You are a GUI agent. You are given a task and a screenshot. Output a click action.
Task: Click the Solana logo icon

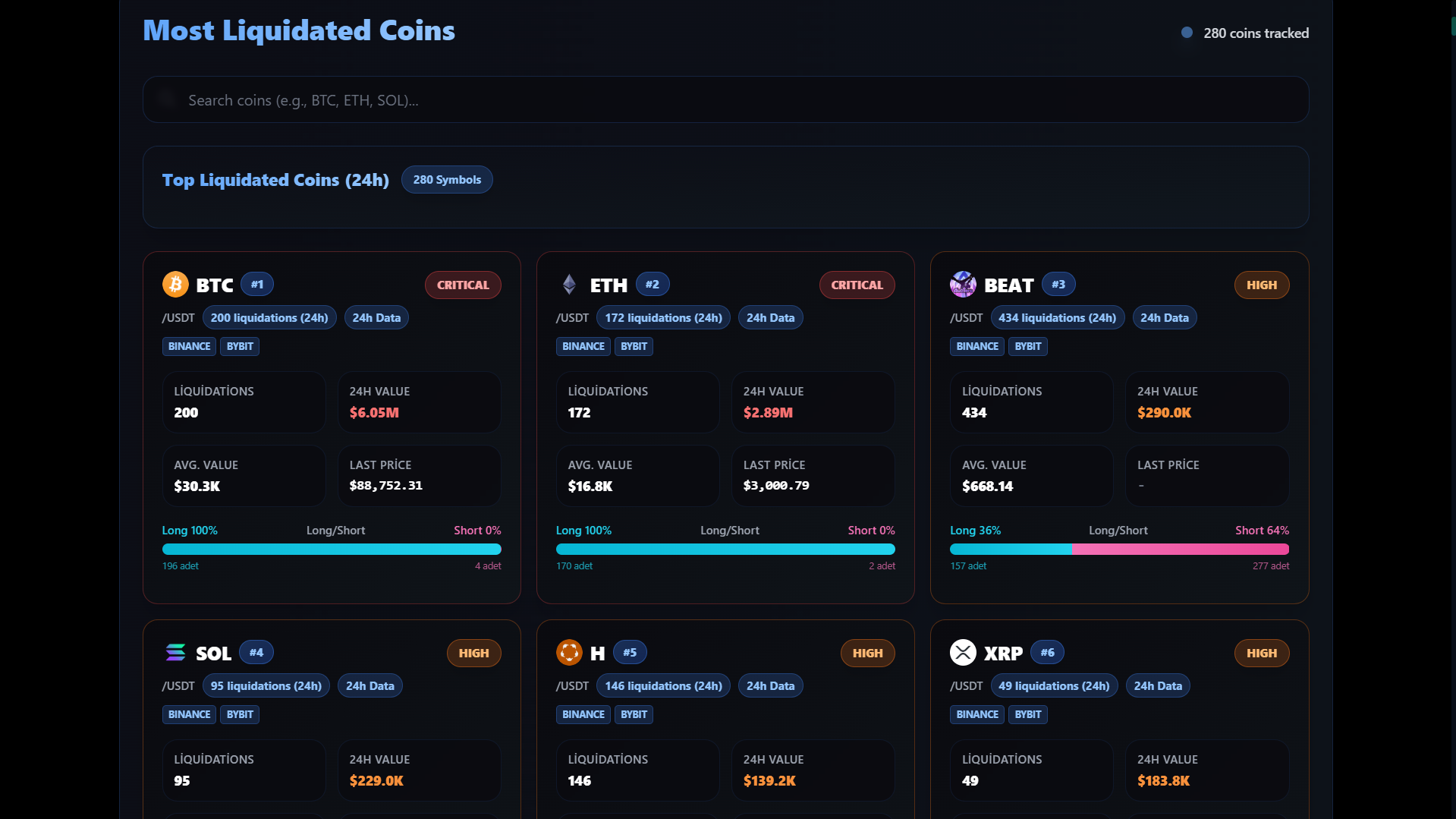pos(175,653)
